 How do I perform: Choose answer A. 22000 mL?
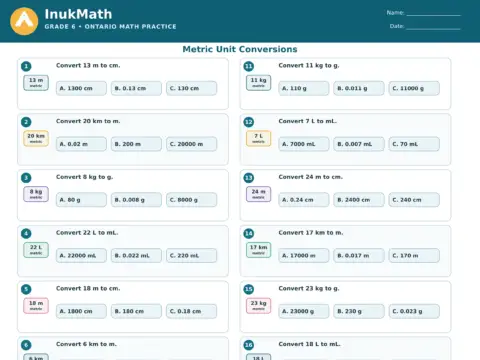[81, 255]
